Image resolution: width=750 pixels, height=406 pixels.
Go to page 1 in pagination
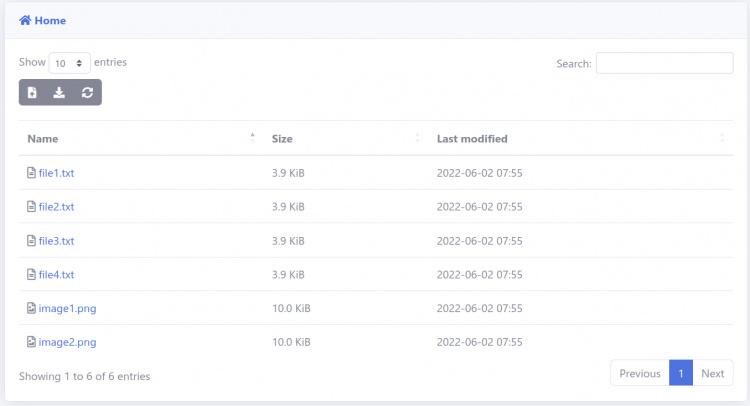tap(680, 373)
